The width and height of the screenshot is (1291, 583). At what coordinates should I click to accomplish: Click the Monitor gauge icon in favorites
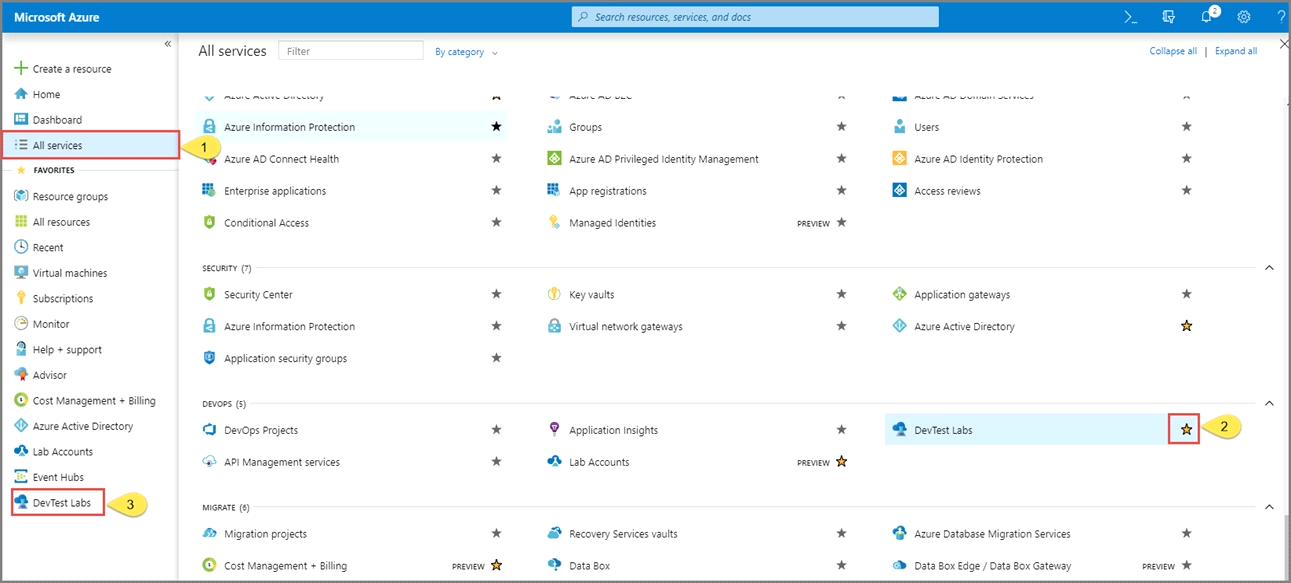pyautogui.click(x=20, y=324)
